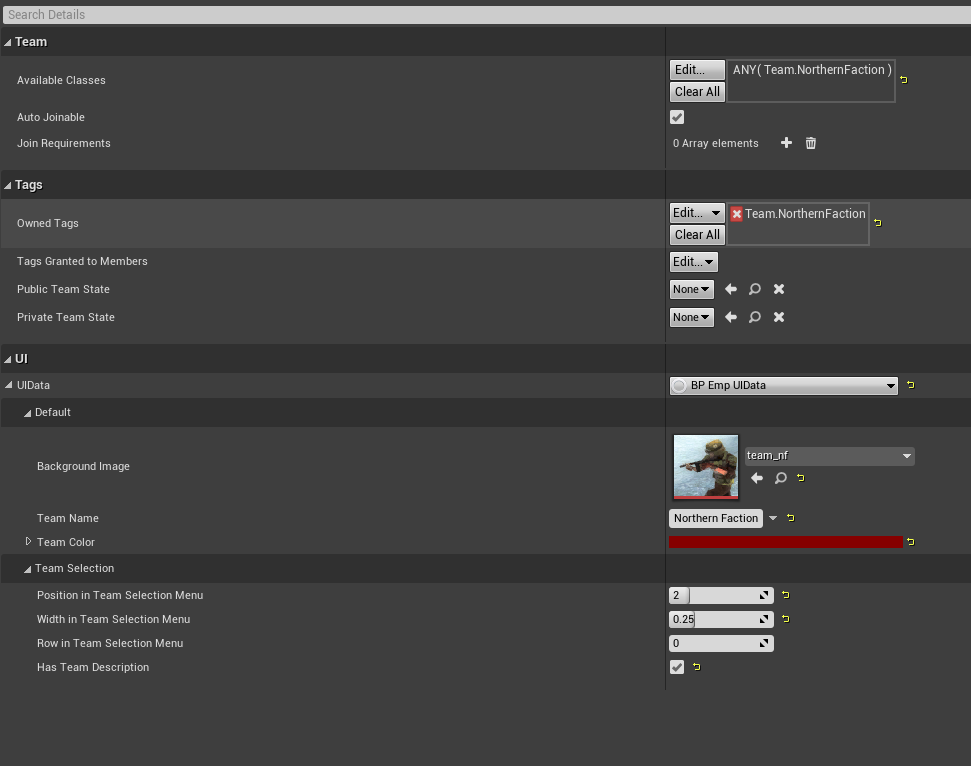971x766 pixels.
Task: Clear the Public Team State reference
Action: click(x=779, y=289)
